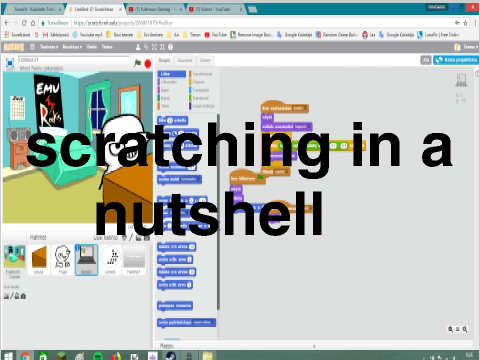Expand the tips help panel arrow
Viewport: 480px width, 360px height.
477,73
